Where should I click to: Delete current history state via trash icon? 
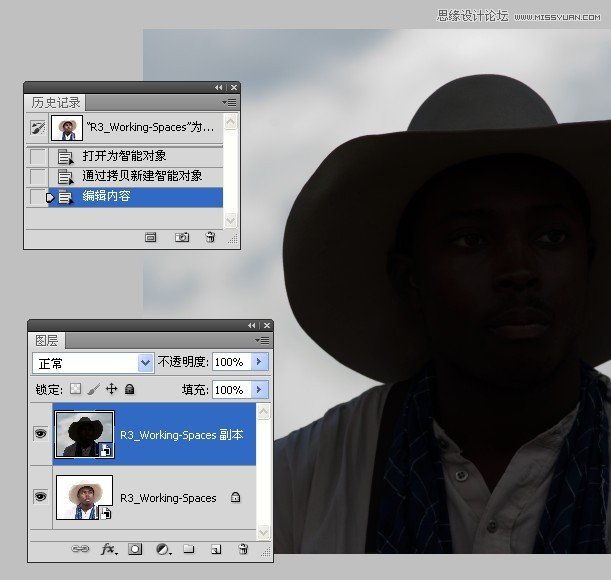(x=210, y=238)
